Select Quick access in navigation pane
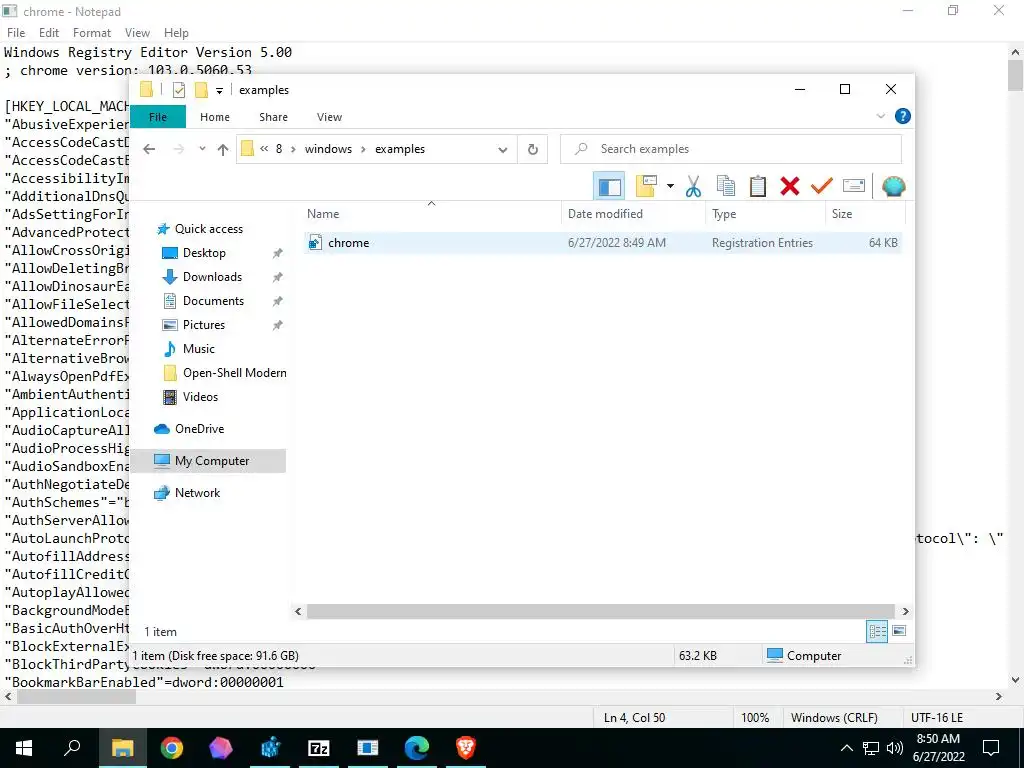Image resolution: width=1024 pixels, height=768 pixels. click(208, 229)
